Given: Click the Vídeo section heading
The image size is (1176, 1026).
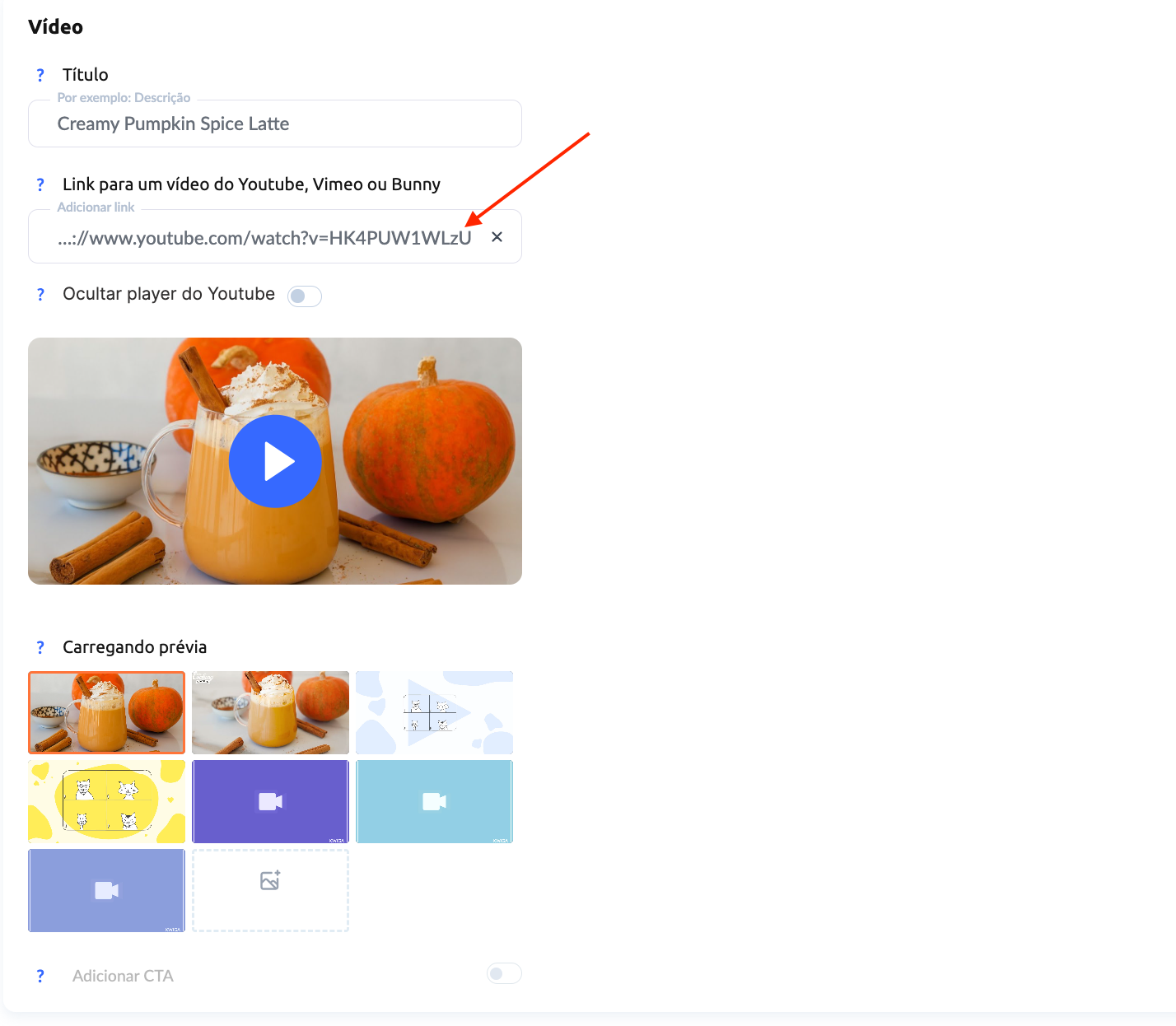Looking at the screenshot, I should (x=55, y=27).
